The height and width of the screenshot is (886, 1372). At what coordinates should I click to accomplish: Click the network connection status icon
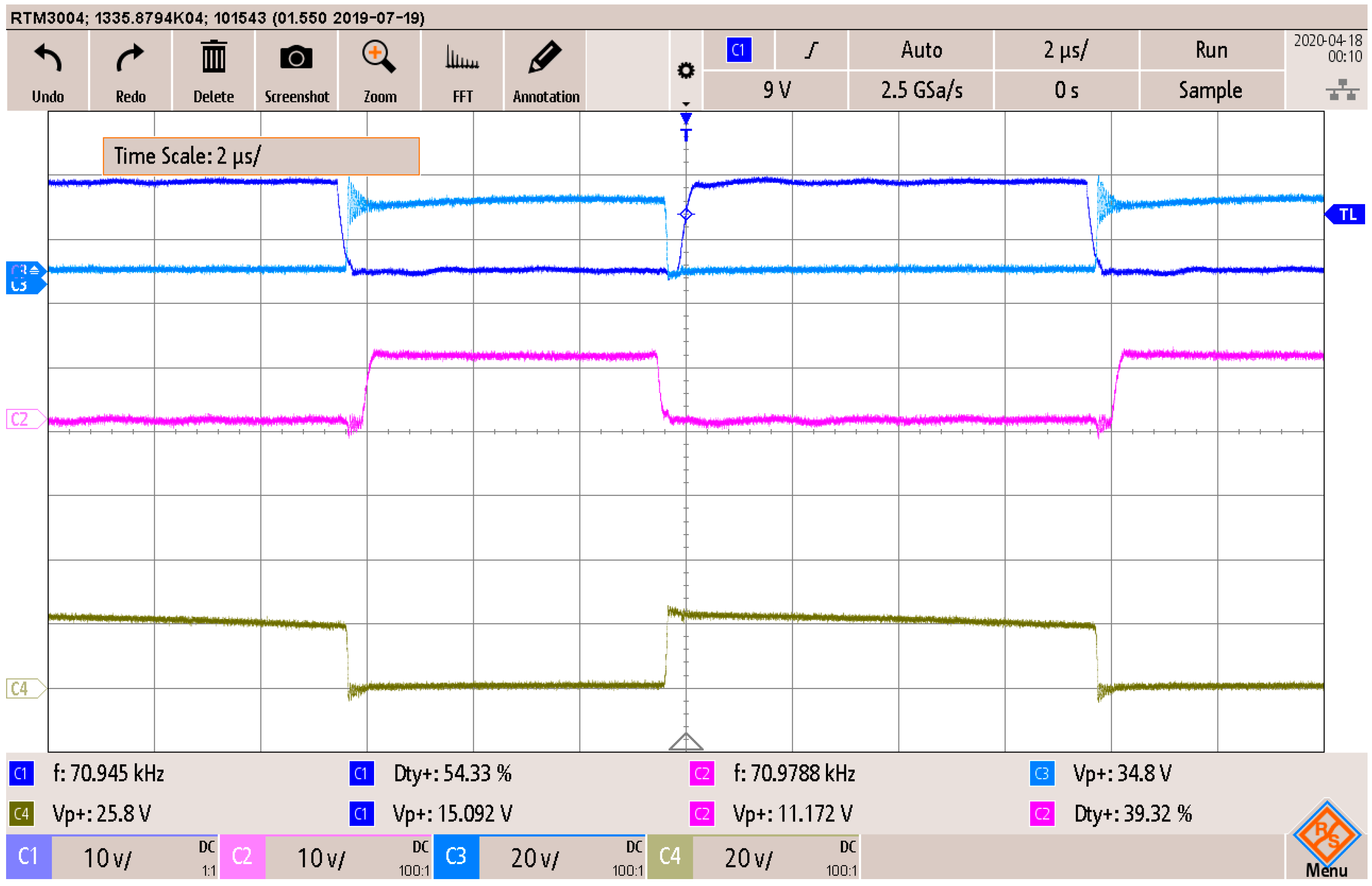click(x=1343, y=91)
